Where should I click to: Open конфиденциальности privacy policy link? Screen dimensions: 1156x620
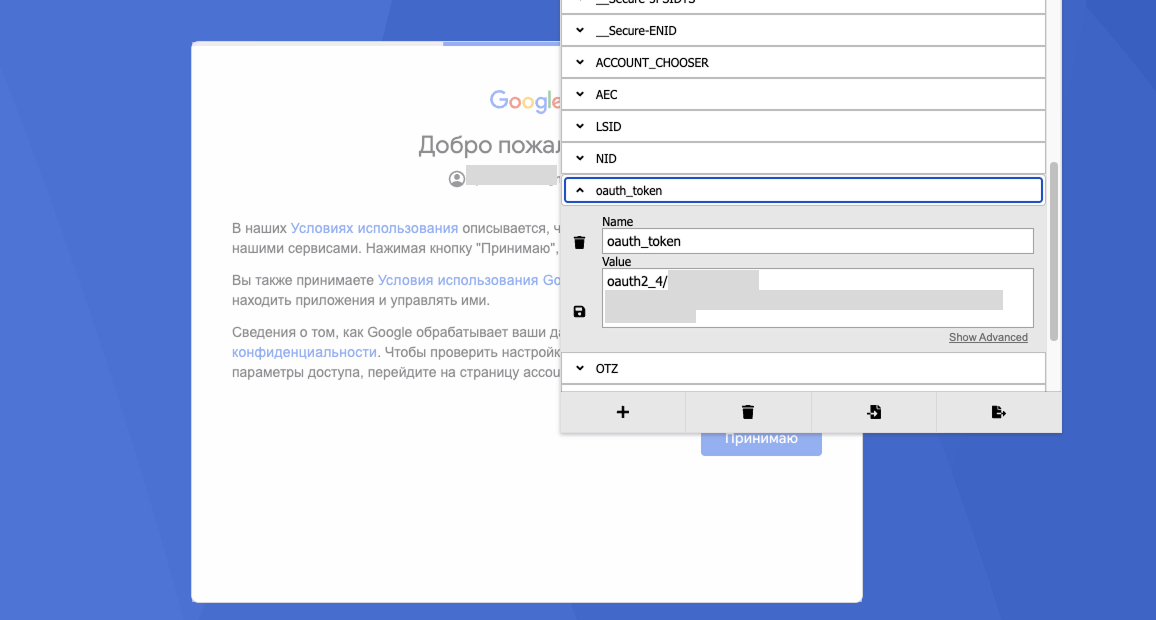[304, 352]
